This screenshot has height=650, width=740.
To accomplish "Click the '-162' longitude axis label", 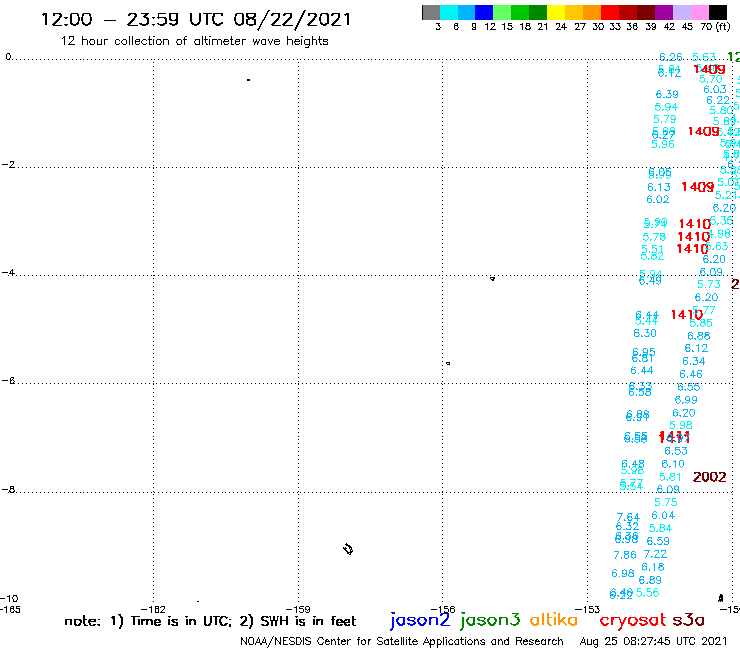I will click(x=153, y=609).
